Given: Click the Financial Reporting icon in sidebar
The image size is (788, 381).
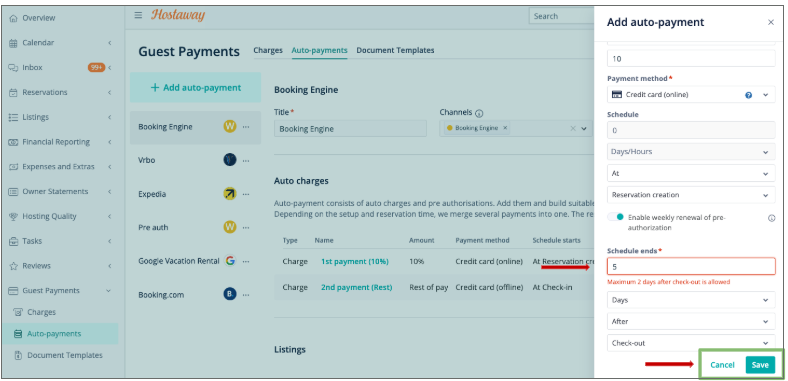Looking at the screenshot, I should [x=14, y=142].
